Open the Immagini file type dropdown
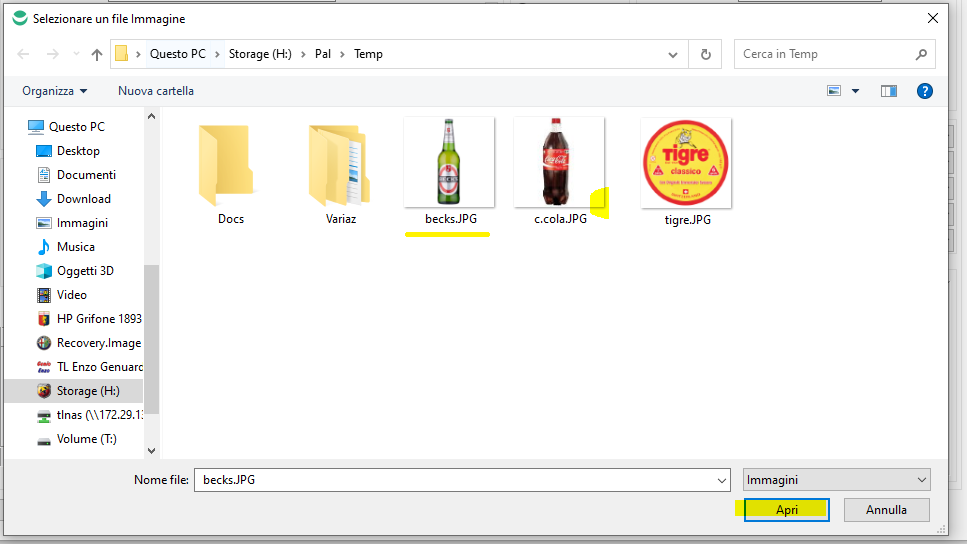This screenshot has height=548, width=976. coord(836,480)
